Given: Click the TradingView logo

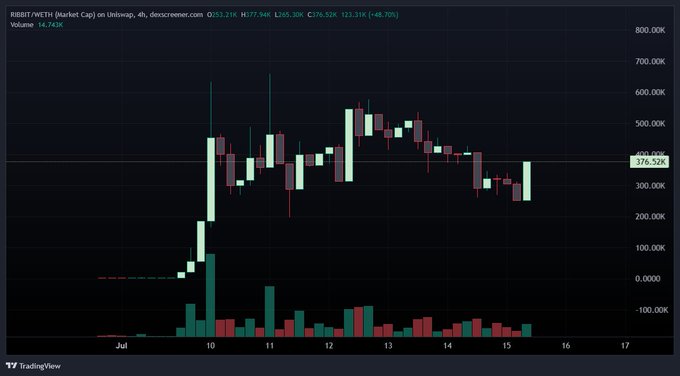Looking at the screenshot, I should pyautogui.click(x=33, y=366).
